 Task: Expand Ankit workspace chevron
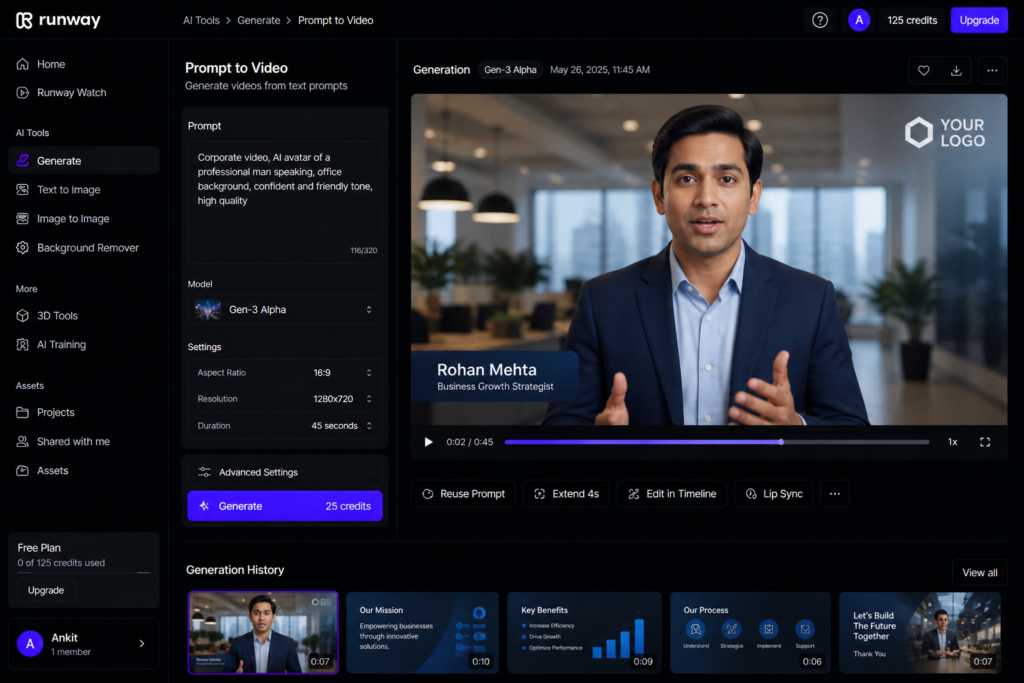click(x=142, y=644)
